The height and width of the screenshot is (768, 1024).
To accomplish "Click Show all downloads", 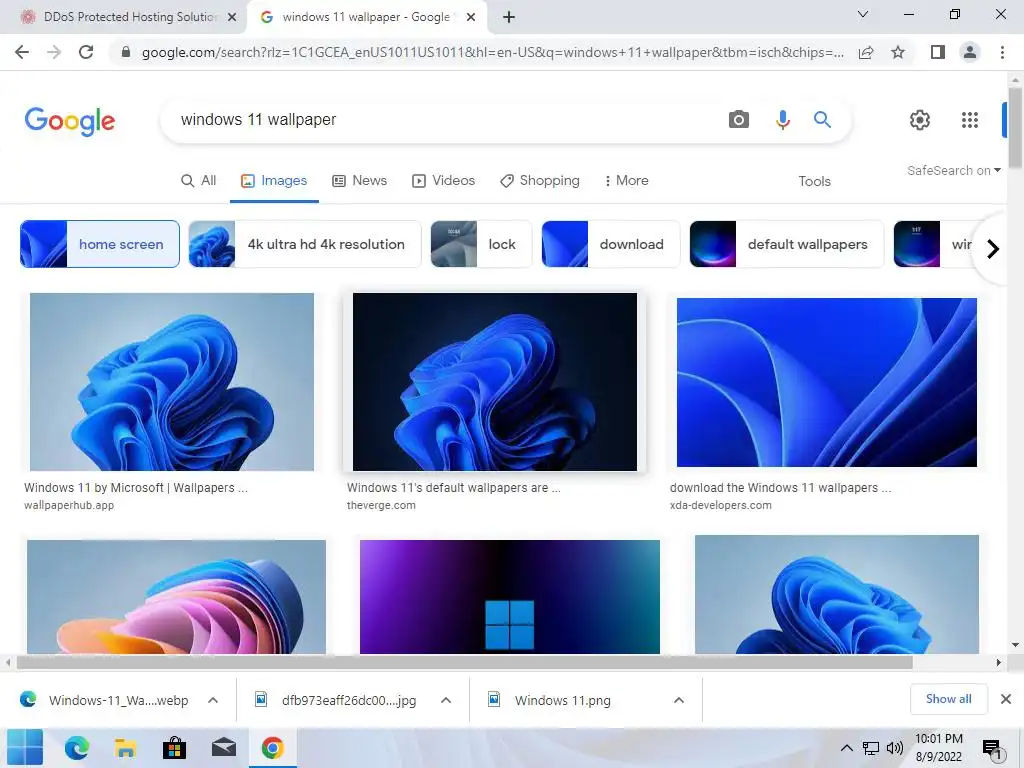I will (x=948, y=699).
